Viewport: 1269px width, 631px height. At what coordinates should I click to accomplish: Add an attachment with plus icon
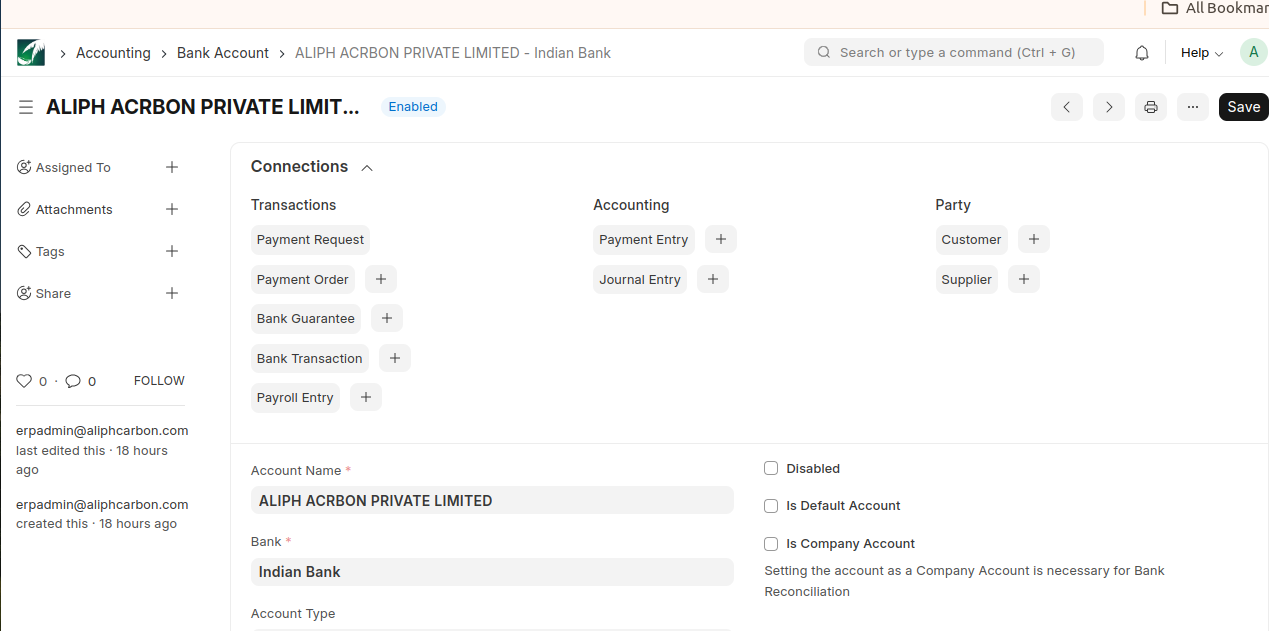[x=172, y=210]
